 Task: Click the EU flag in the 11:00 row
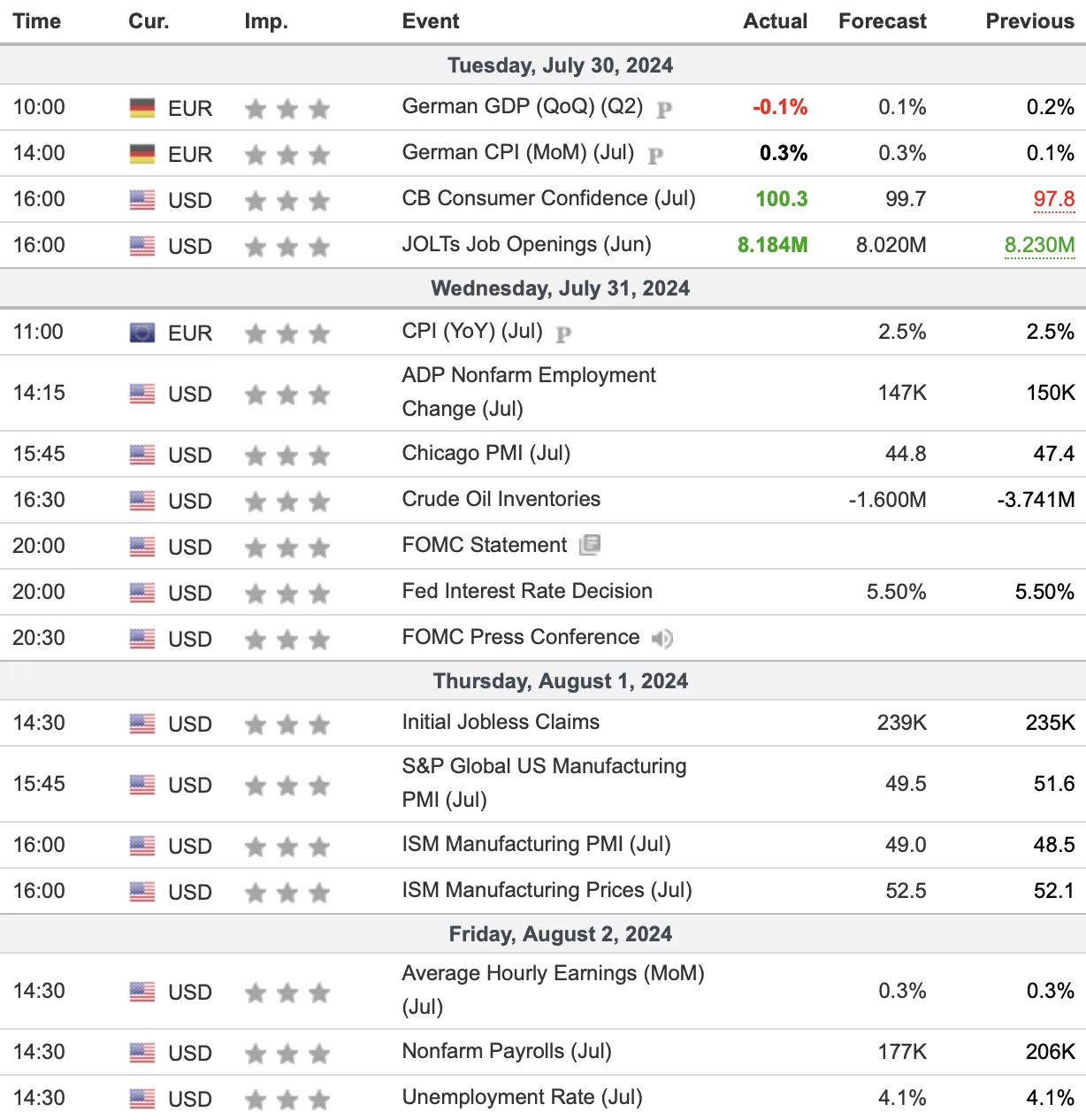pos(142,333)
